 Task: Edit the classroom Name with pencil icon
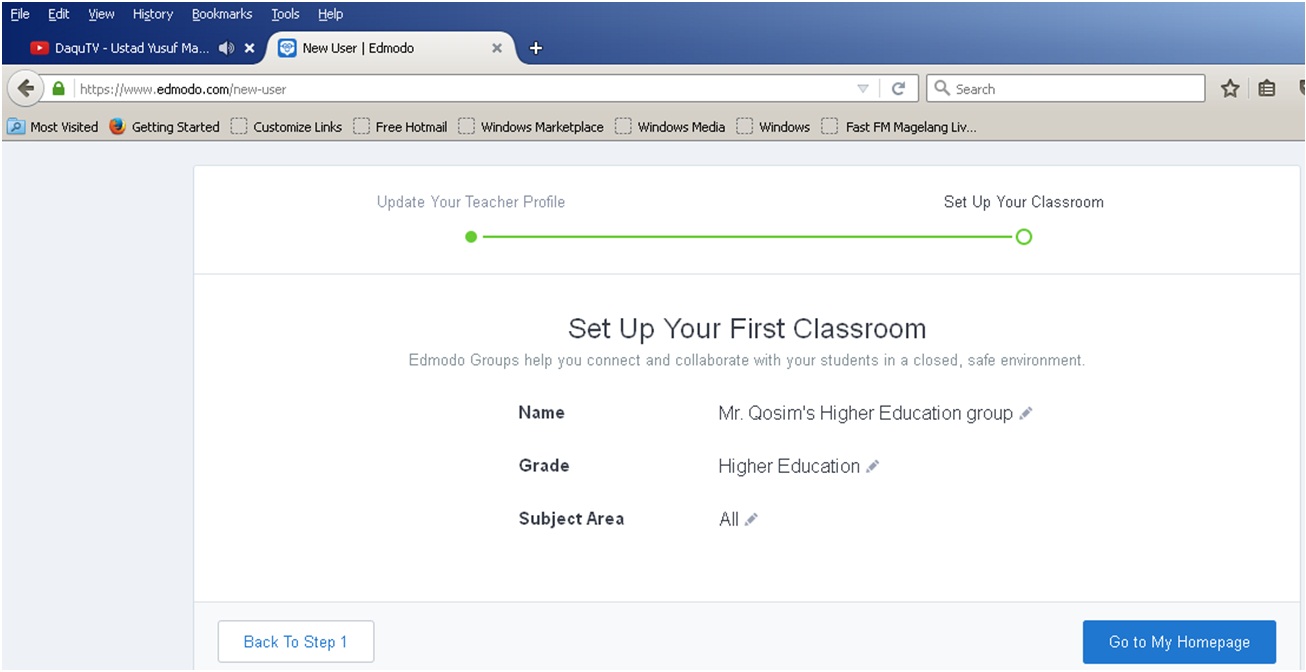tap(1025, 413)
